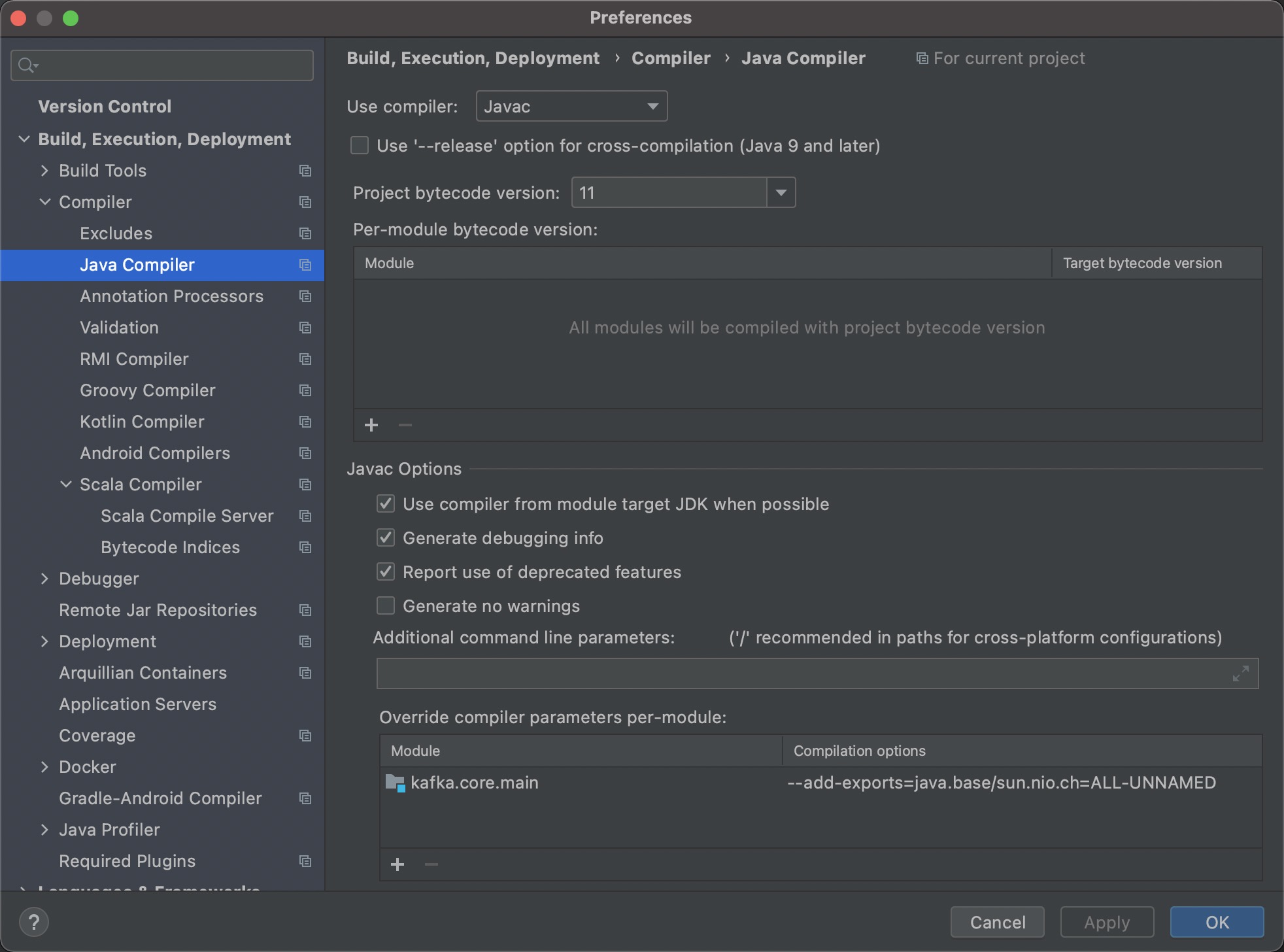Click the plus icon under per-module bytecode table

(371, 425)
